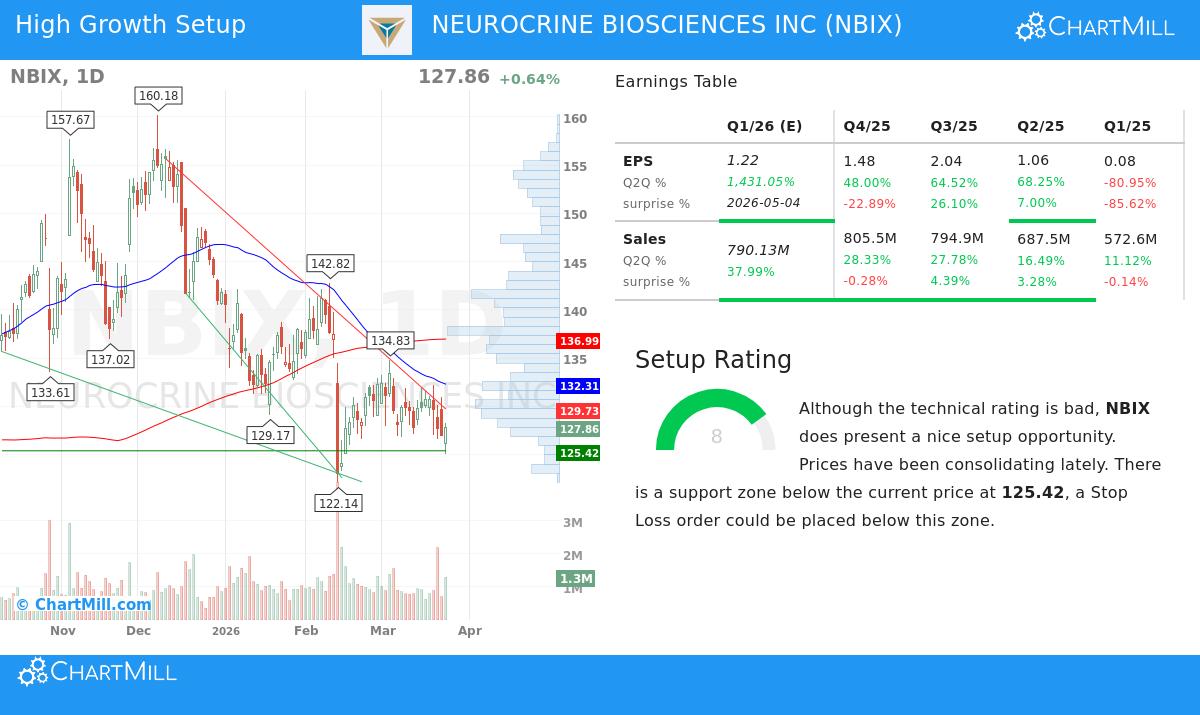Image resolution: width=1200 pixels, height=715 pixels.
Task: Select the Q2/25 column header
Action: (x=1041, y=126)
